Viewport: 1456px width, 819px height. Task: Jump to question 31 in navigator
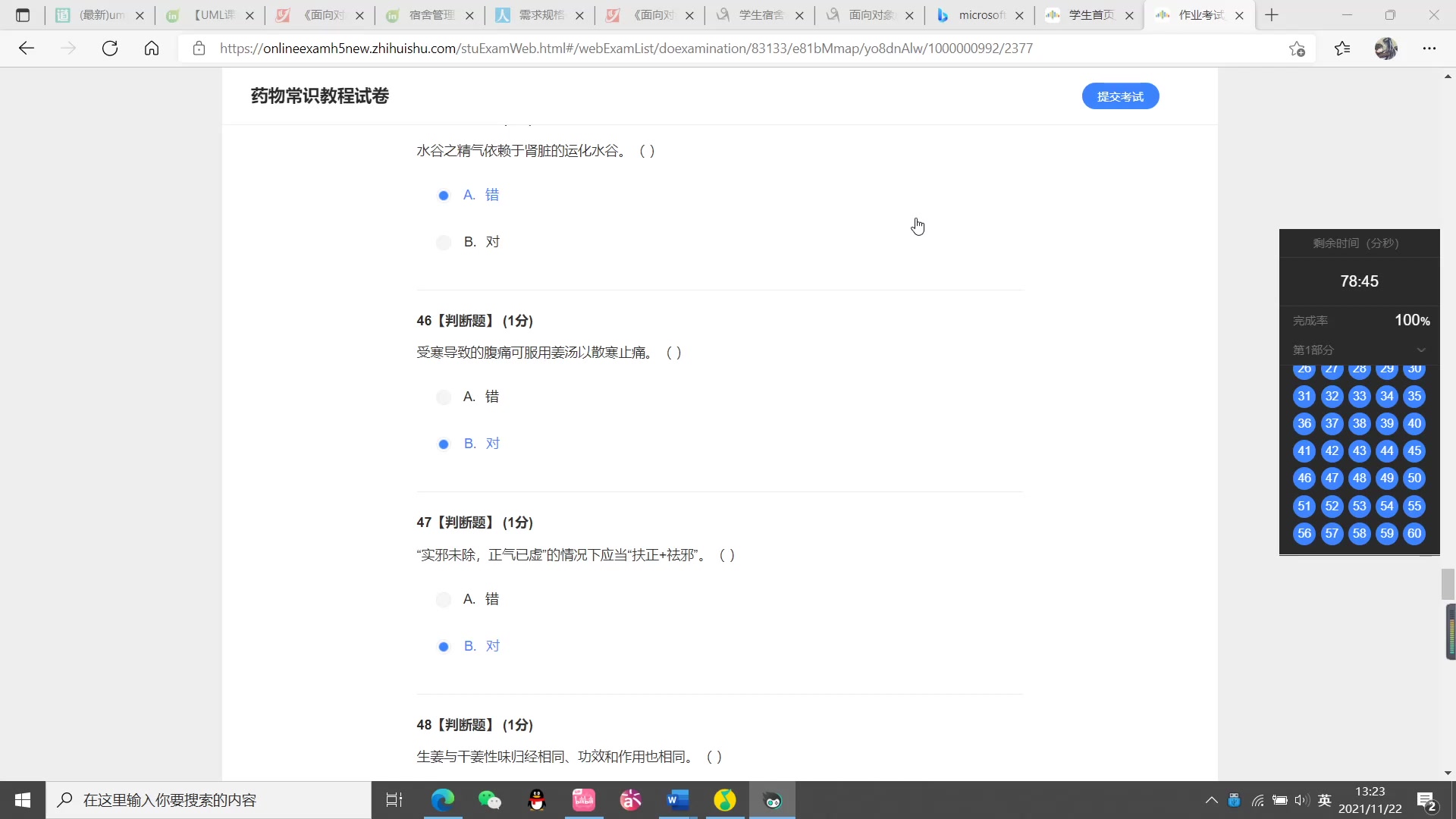tap(1304, 397)
